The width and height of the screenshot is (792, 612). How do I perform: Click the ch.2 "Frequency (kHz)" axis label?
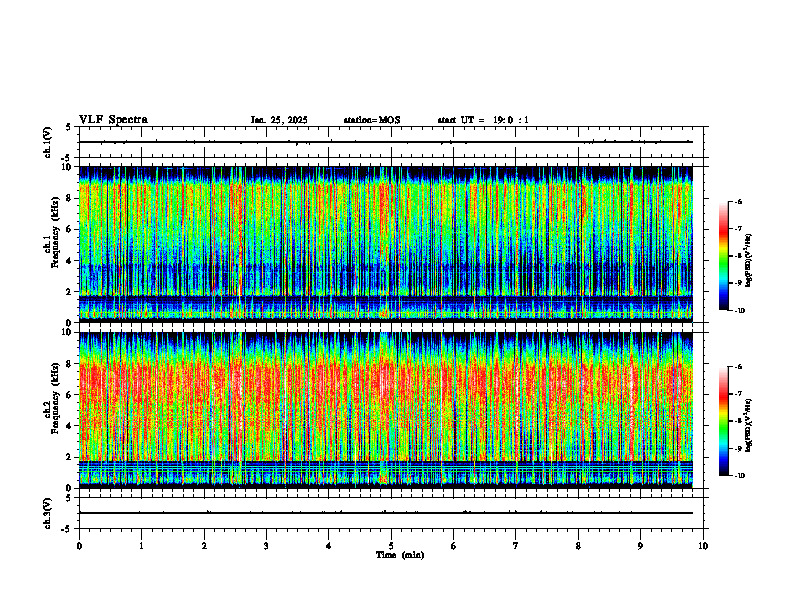point(55,397)
